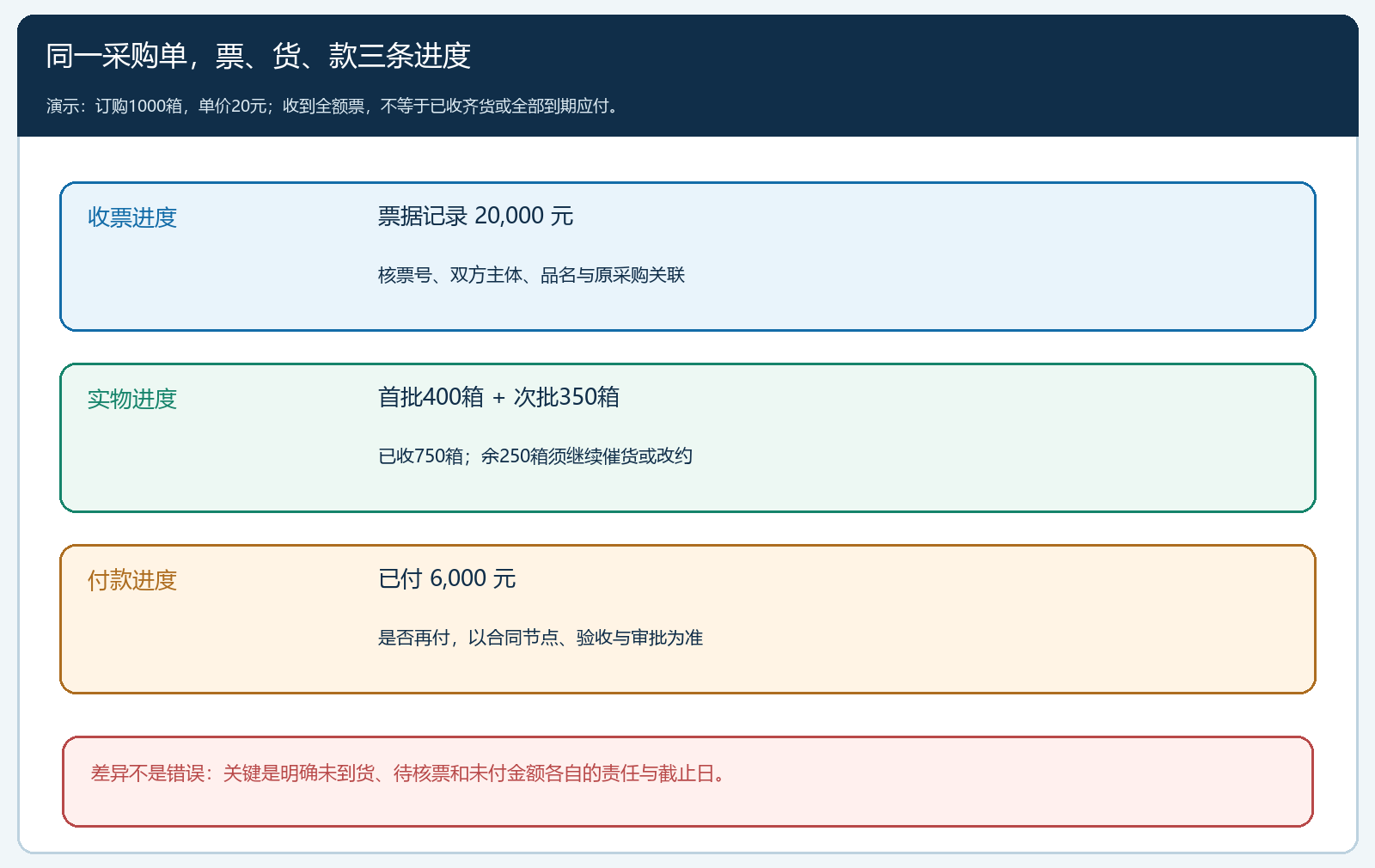
Task: Select the subtitle starting with 演示：订购1000箱
Action: (x=333, y=106)
